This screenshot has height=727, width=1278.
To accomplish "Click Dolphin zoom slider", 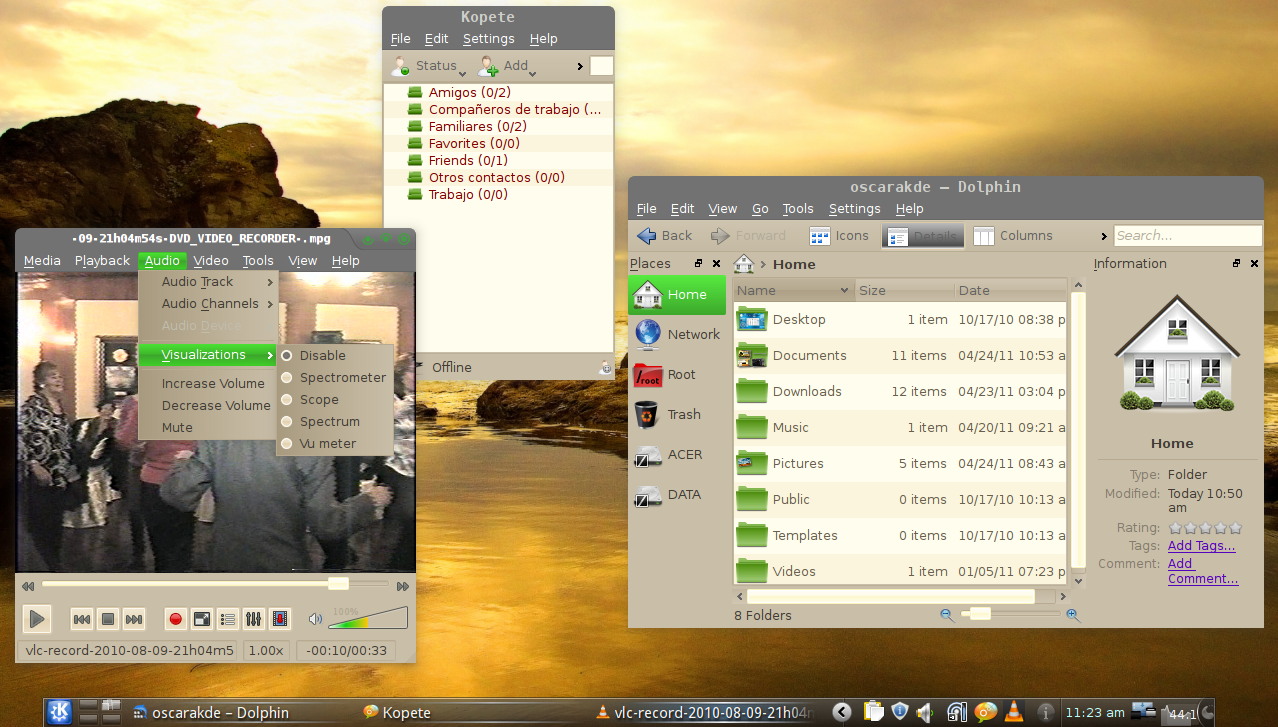I will pos(1010,614).
